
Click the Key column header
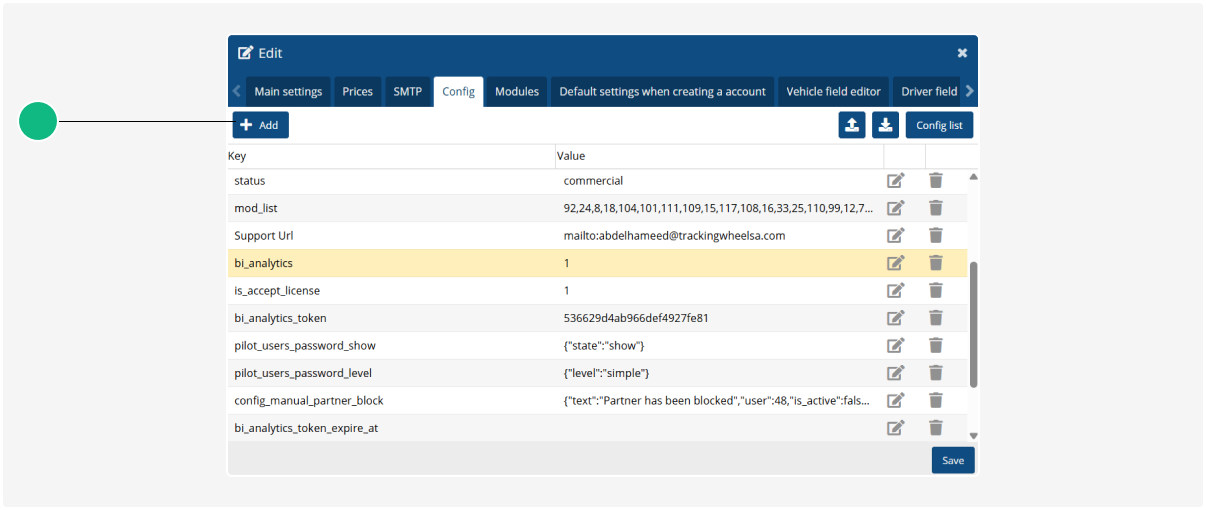tap(391, 156)
